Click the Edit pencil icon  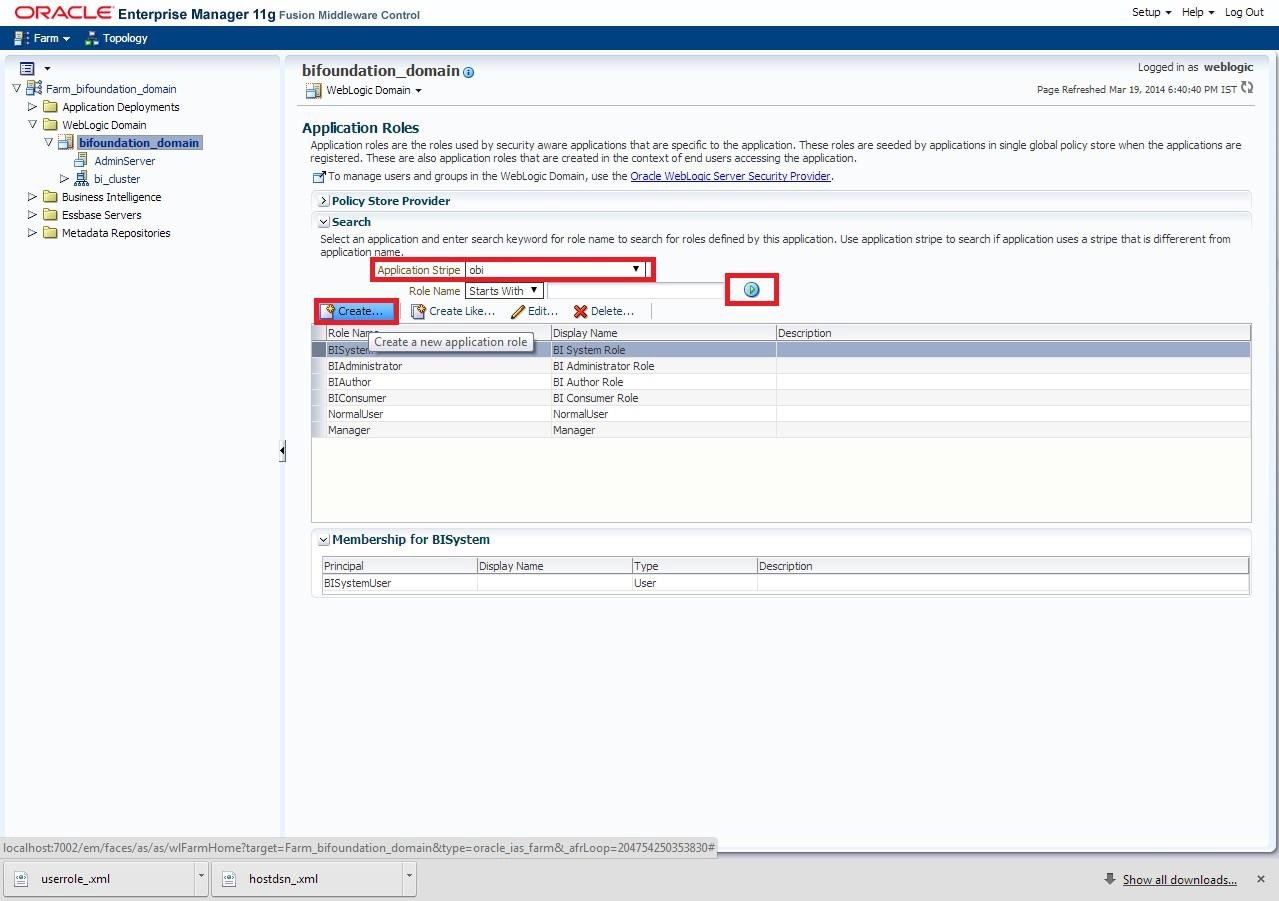518,312
